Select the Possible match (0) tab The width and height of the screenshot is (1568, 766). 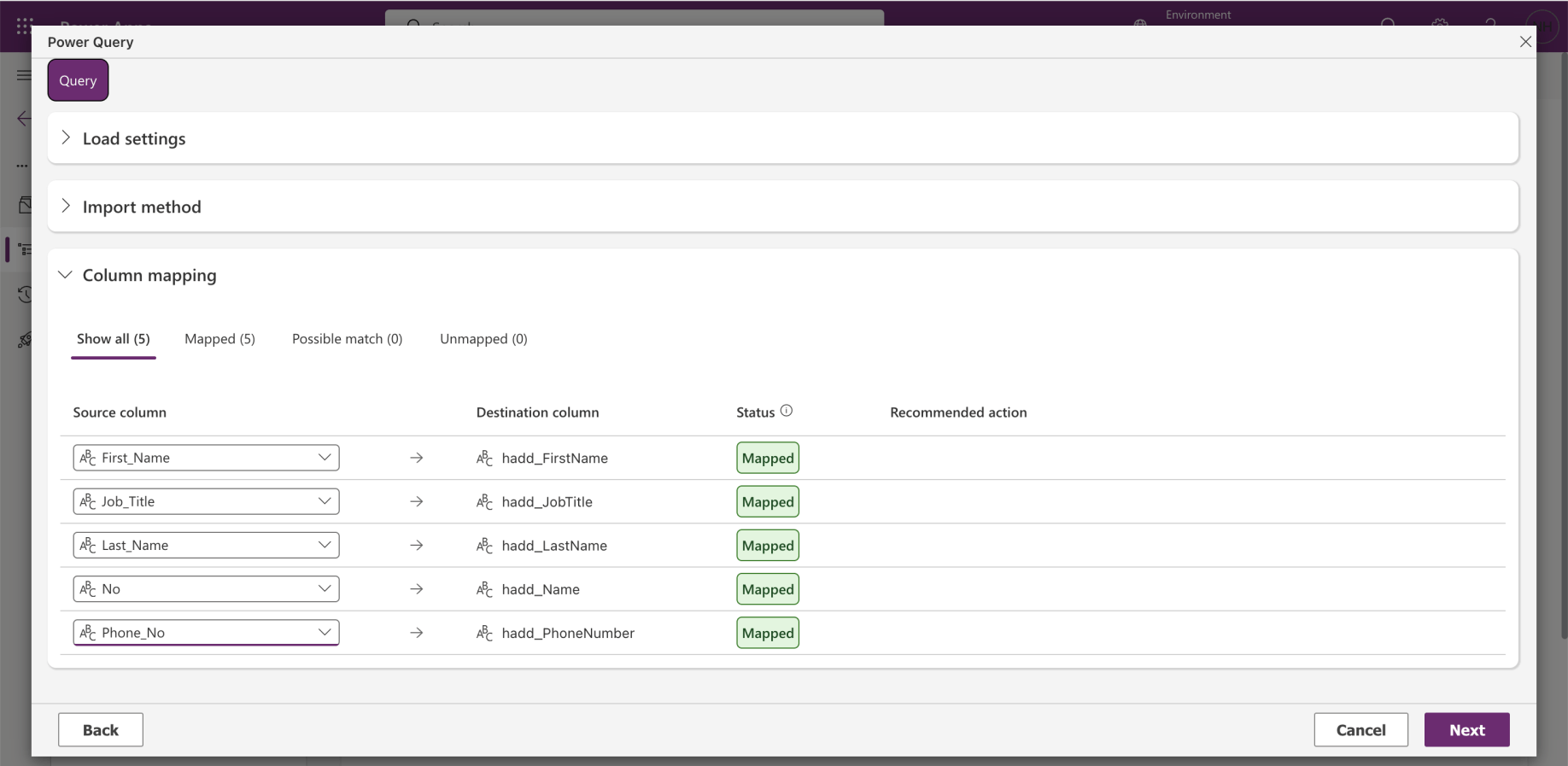click(x=347, y=339)
